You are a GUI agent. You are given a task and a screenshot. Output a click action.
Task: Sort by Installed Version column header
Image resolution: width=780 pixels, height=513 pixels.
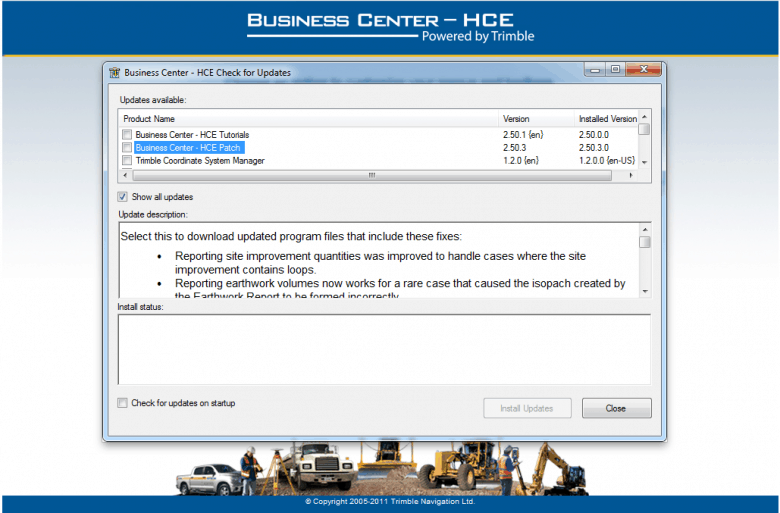(x=607, y=119)
